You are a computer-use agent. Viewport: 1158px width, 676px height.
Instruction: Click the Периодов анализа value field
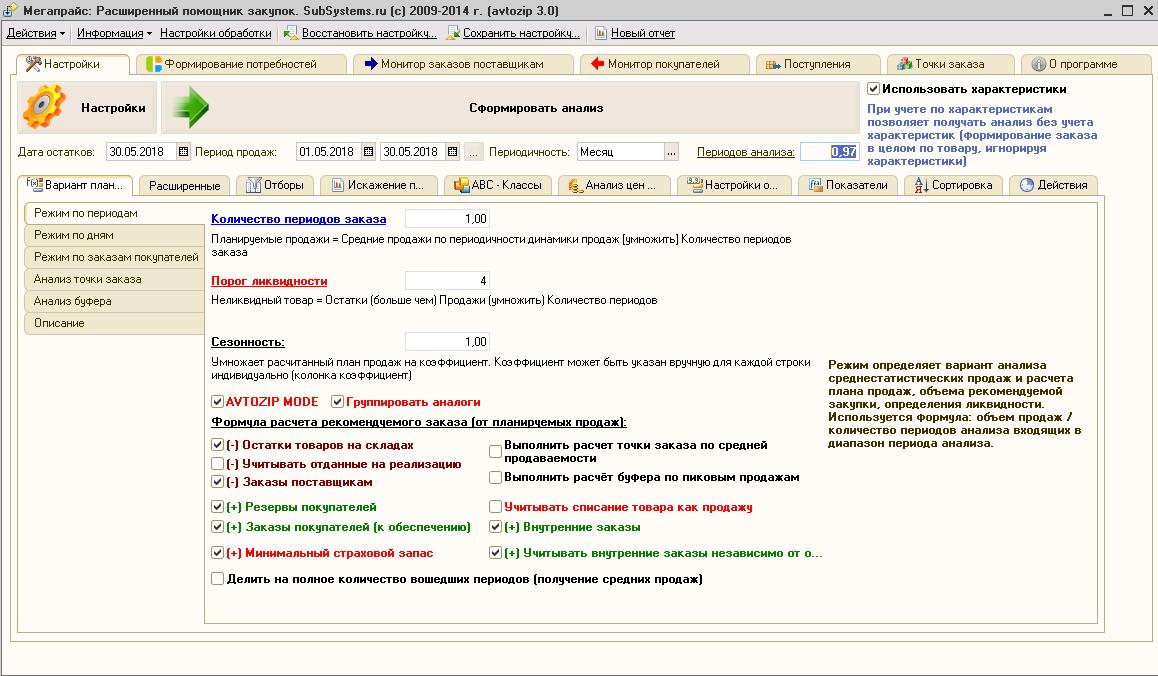coord(828,152)
